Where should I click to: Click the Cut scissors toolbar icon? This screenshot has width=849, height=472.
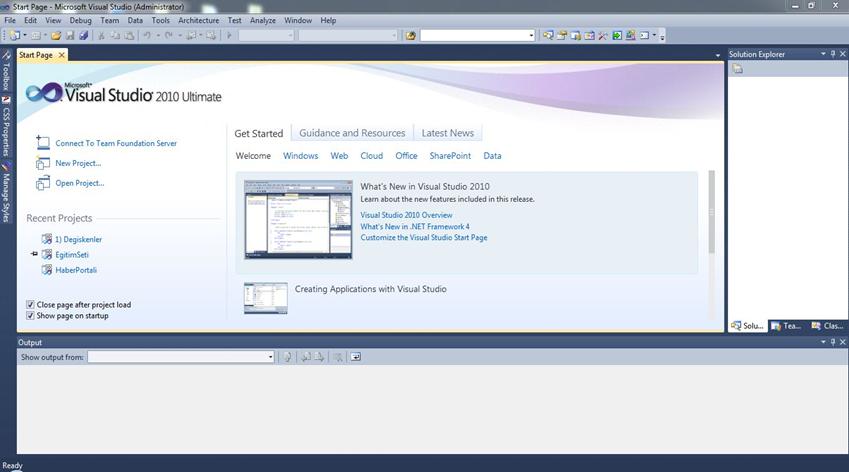(x=101, y=36)
